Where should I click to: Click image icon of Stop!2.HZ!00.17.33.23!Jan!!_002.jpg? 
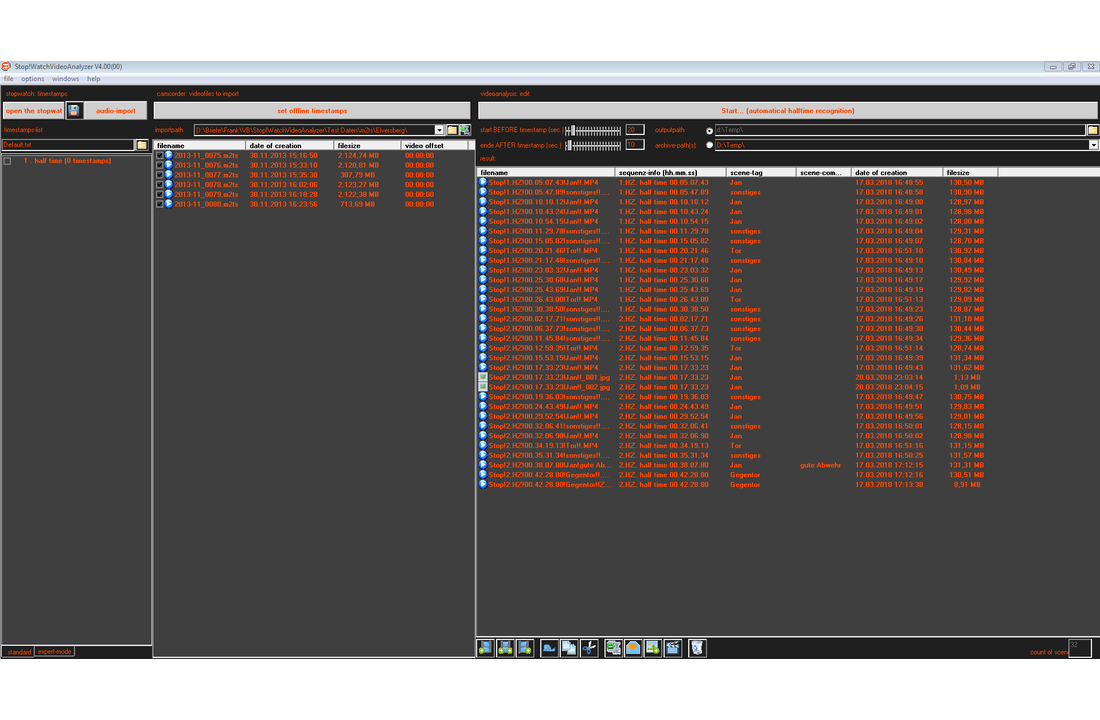click(483, 387)
